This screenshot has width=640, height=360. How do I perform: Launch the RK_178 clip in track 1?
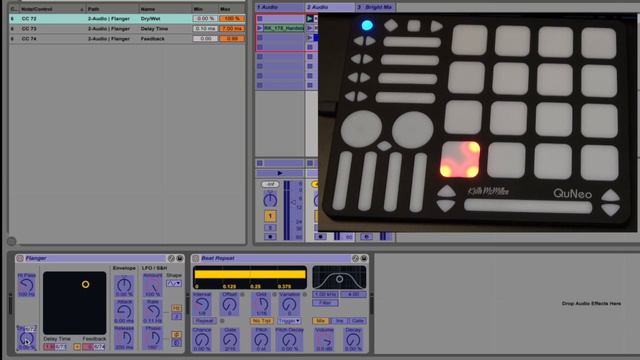260,28
